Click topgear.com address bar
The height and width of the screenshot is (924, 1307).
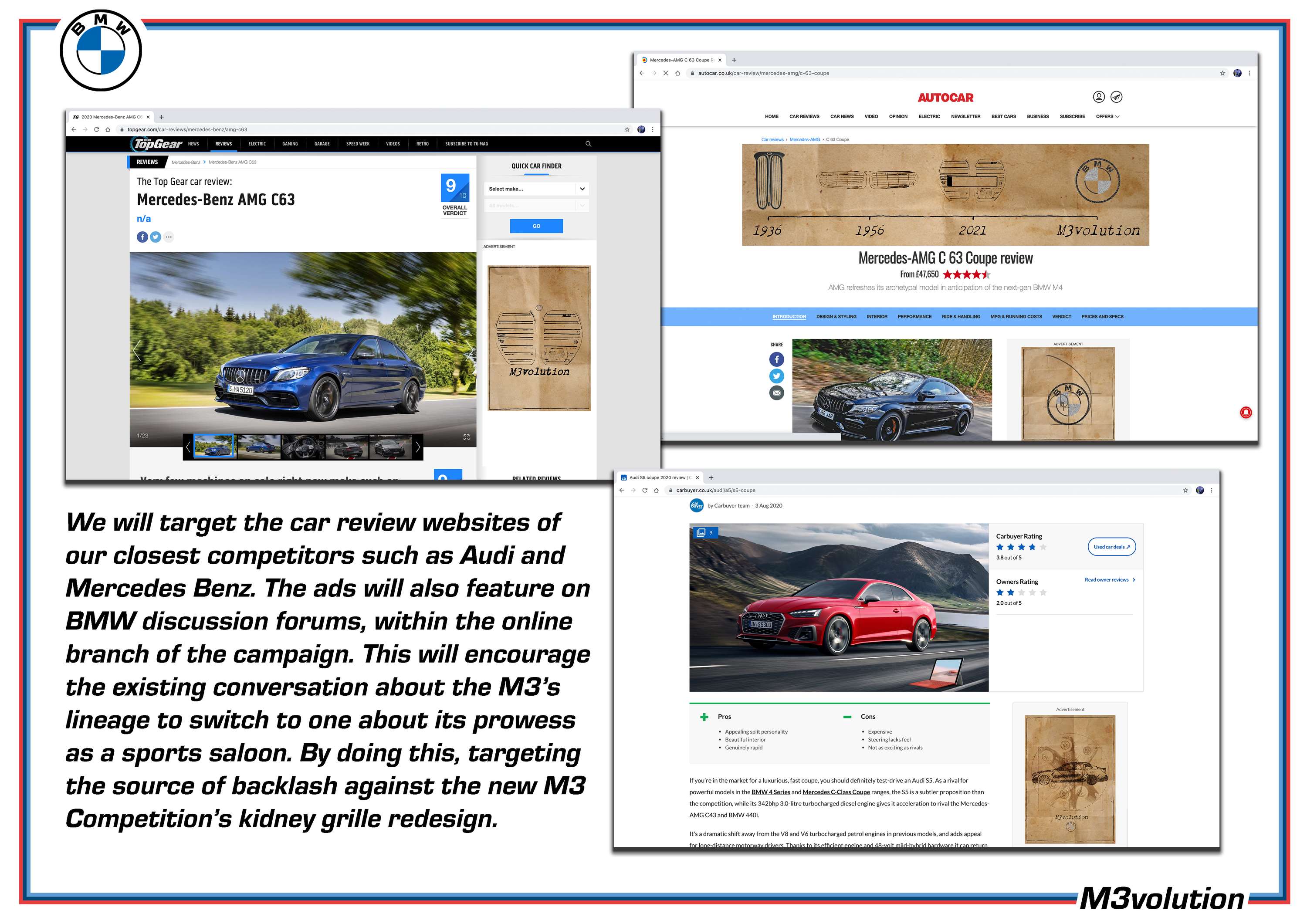pos(370,130)
